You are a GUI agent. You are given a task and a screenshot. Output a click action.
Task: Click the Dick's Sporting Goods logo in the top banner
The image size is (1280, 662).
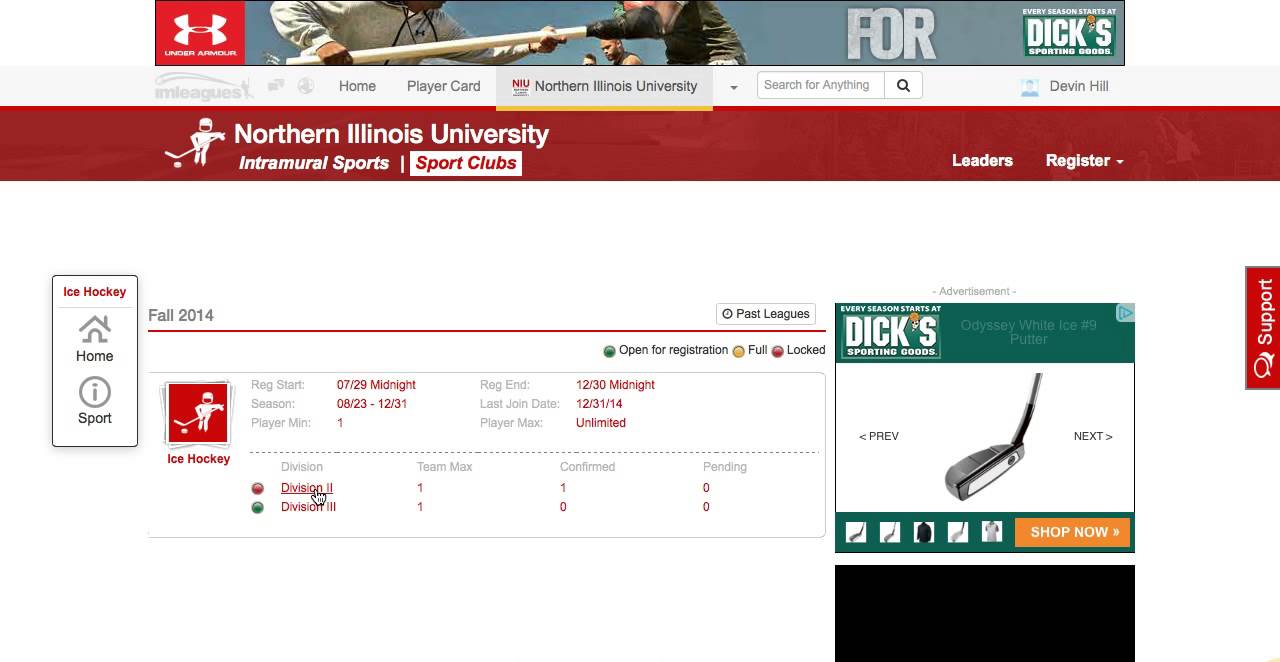point(1069,33)
